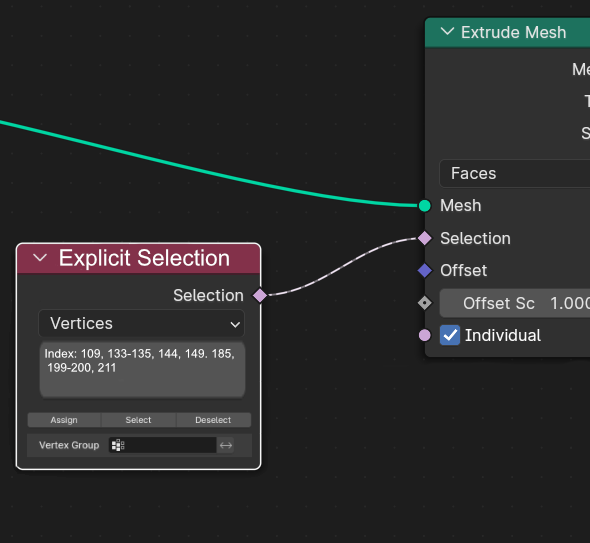Toggle the Individual checkbox
The width and height of the screenshot is (590, 543).
[450, 335]
